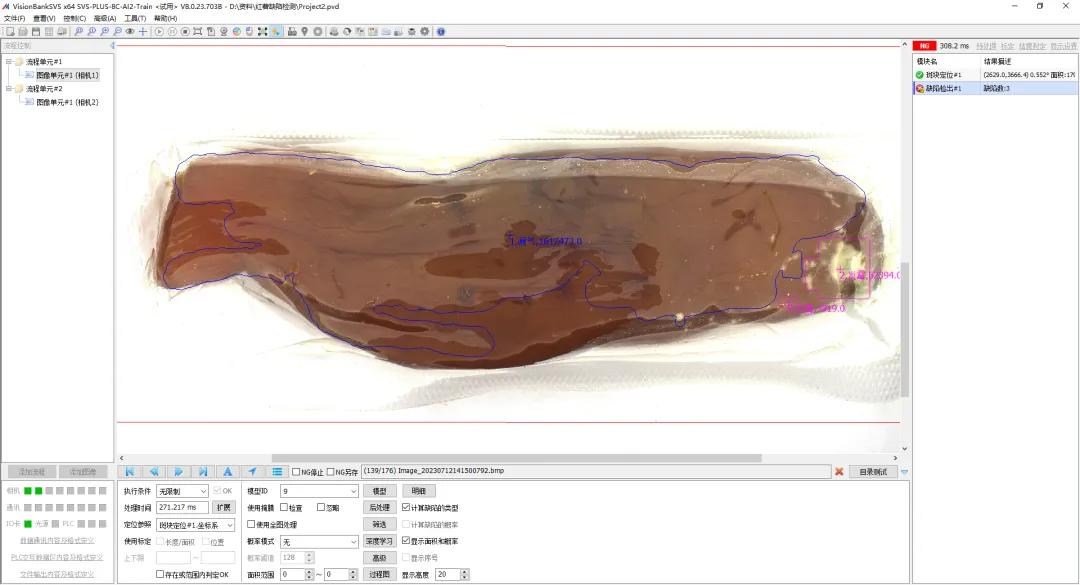The image size is (1080, 585).
Task: Uncheck 显示面积和概率
Action: coord(406,541)
